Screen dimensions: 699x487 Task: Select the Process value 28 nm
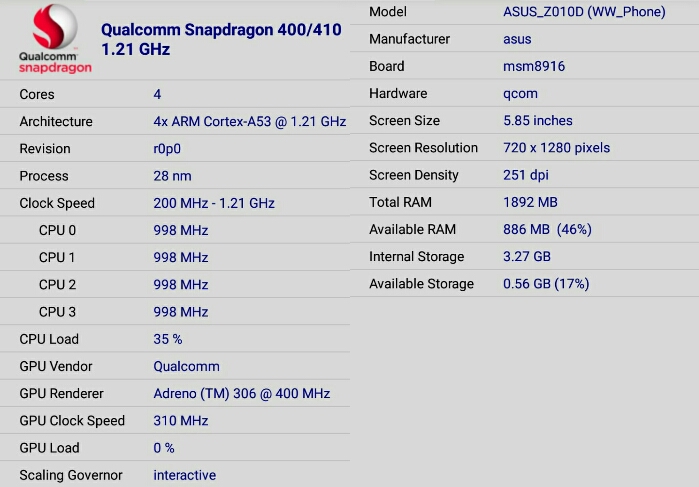[173, 176]
